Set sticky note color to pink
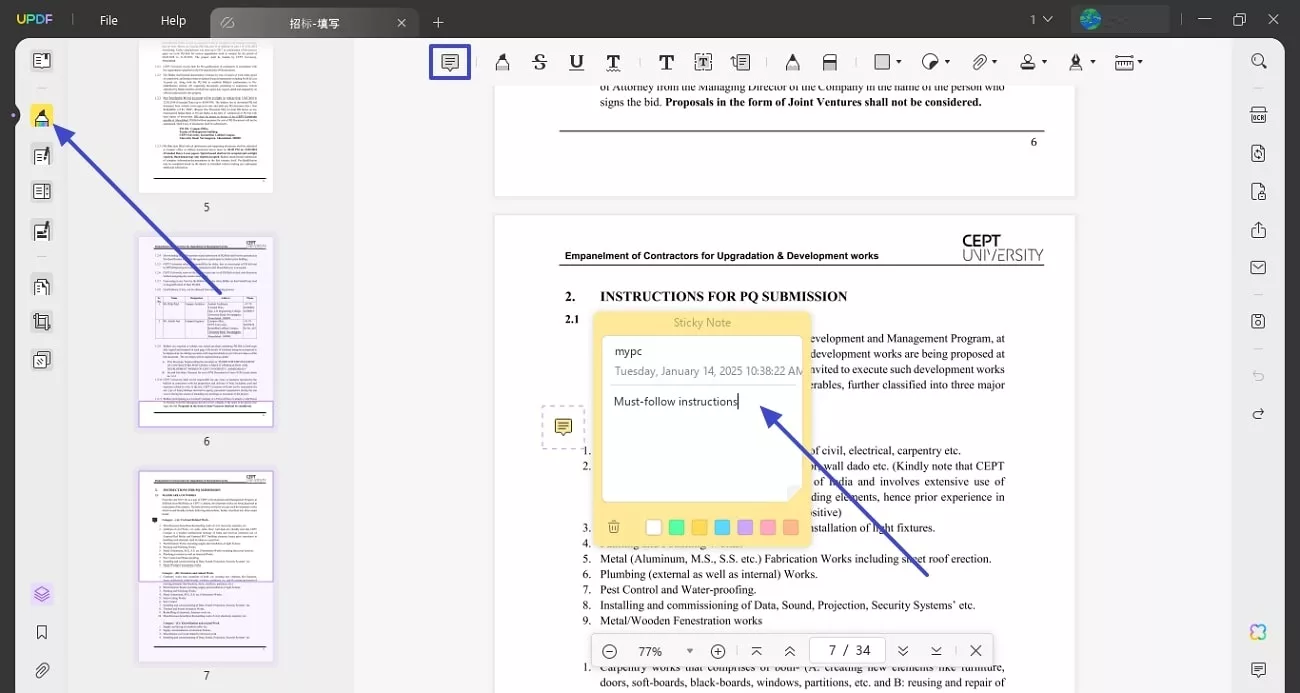Viewport: 1300px width, 693px height. (768, 527)
